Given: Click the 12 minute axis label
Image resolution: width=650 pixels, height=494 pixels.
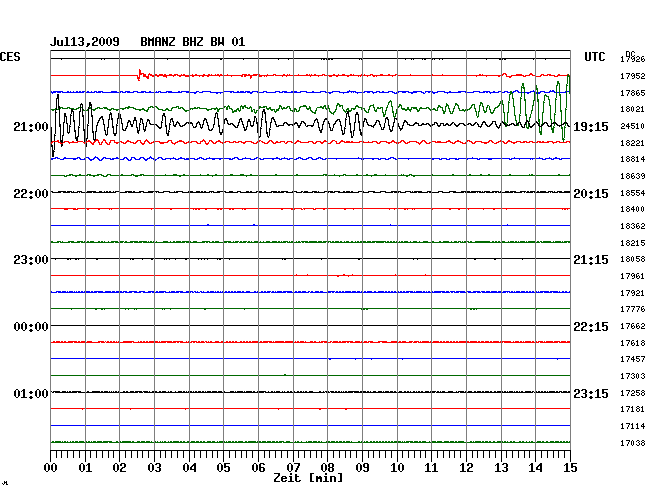Looking at the screenshot, I should click(x=466, y=468).
